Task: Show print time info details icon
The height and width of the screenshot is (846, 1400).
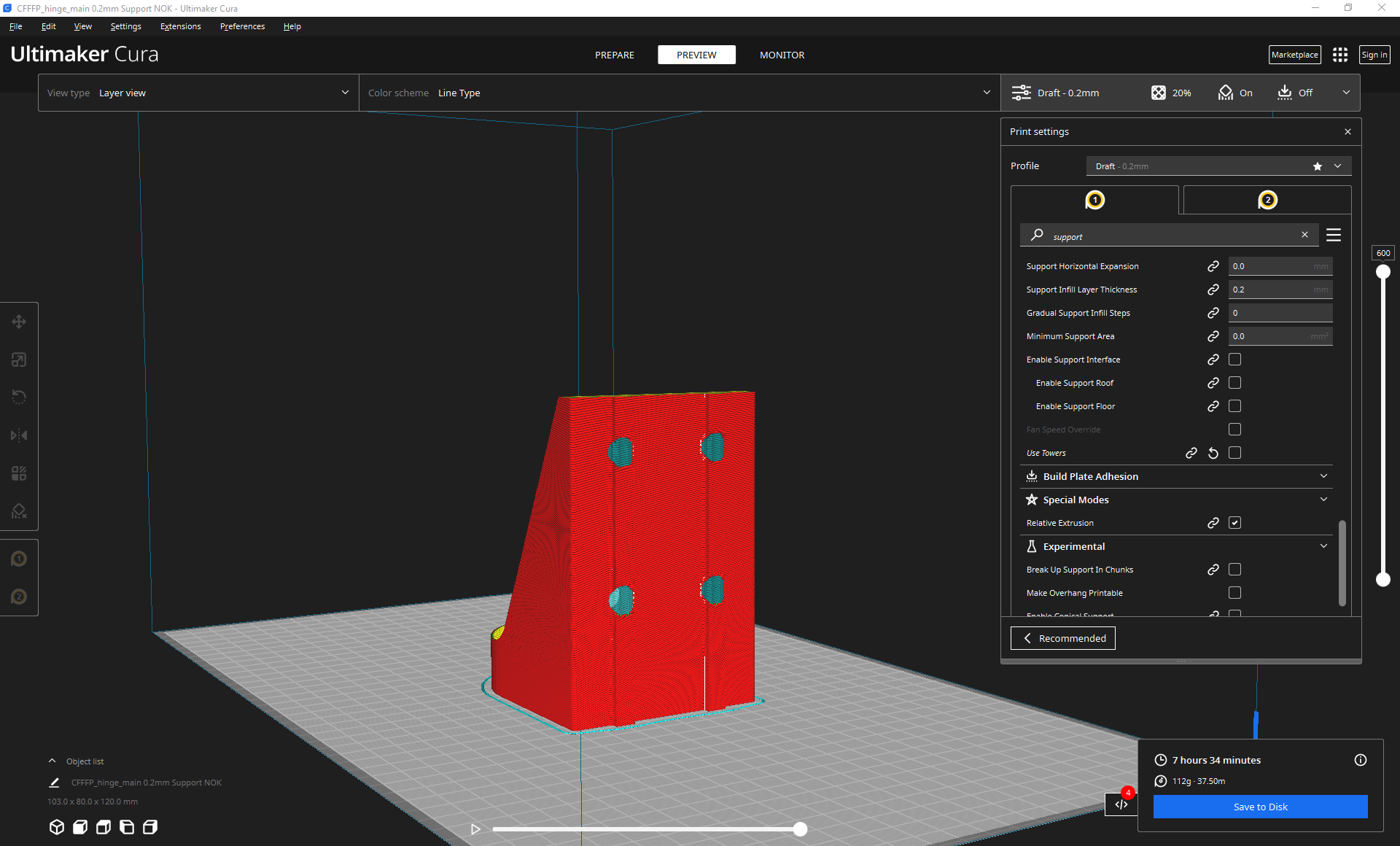Action: tap(1361, 760)
